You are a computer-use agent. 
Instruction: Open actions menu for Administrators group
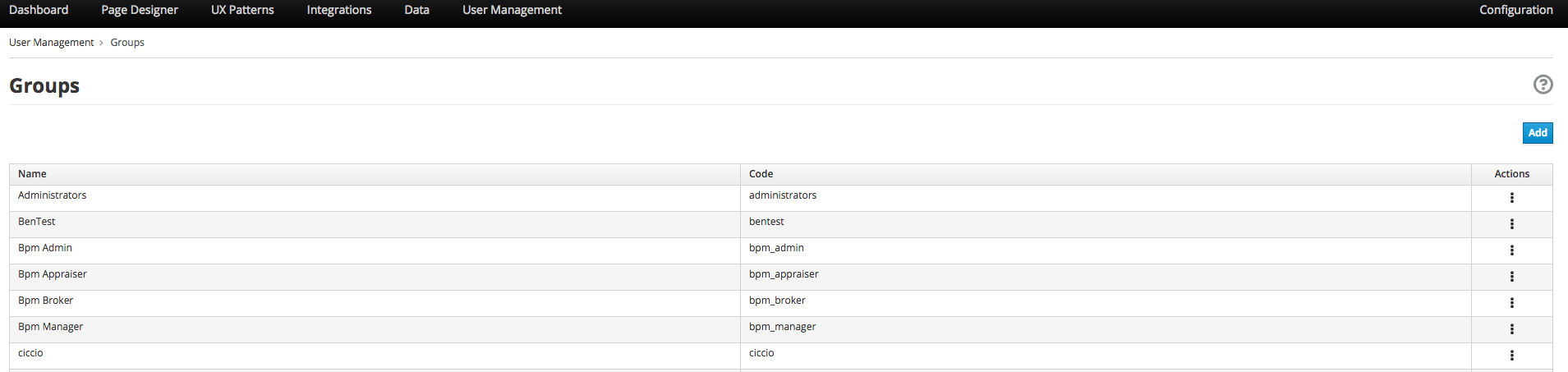point(1511,198)
